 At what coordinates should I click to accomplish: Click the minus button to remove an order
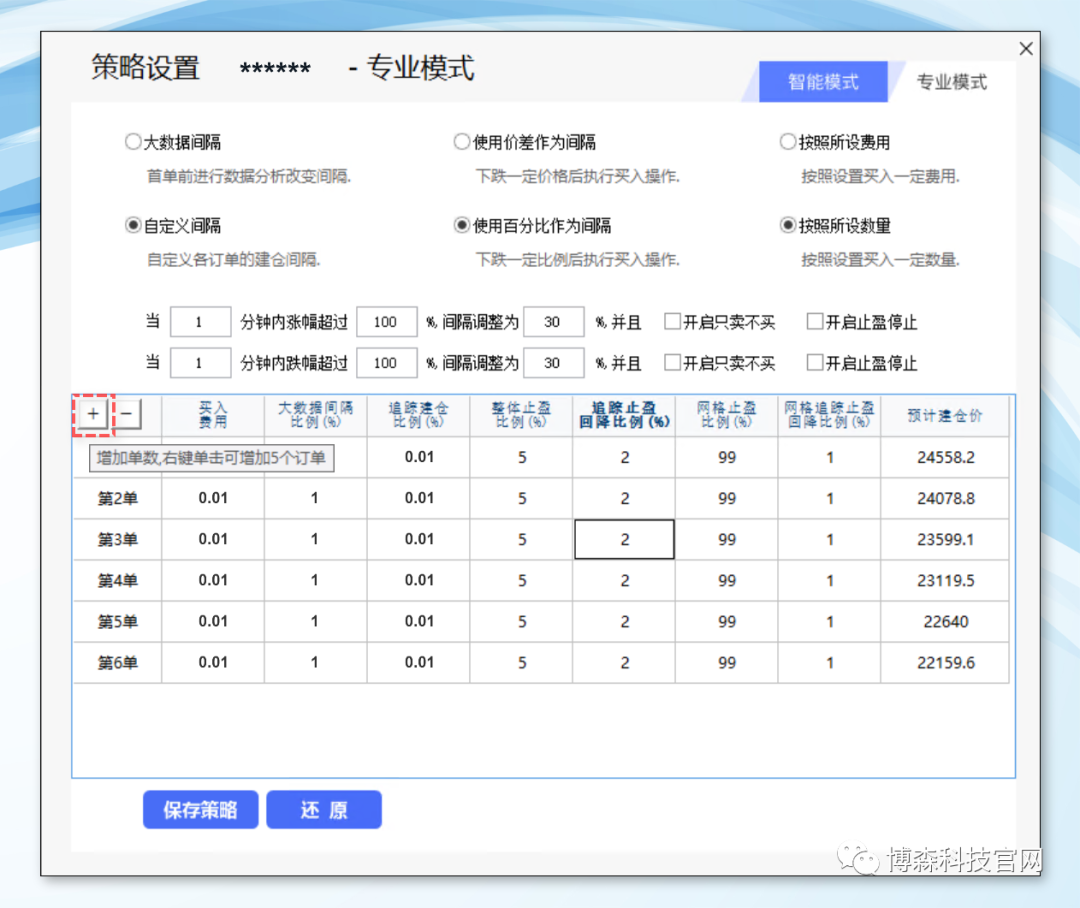(127, 414)
